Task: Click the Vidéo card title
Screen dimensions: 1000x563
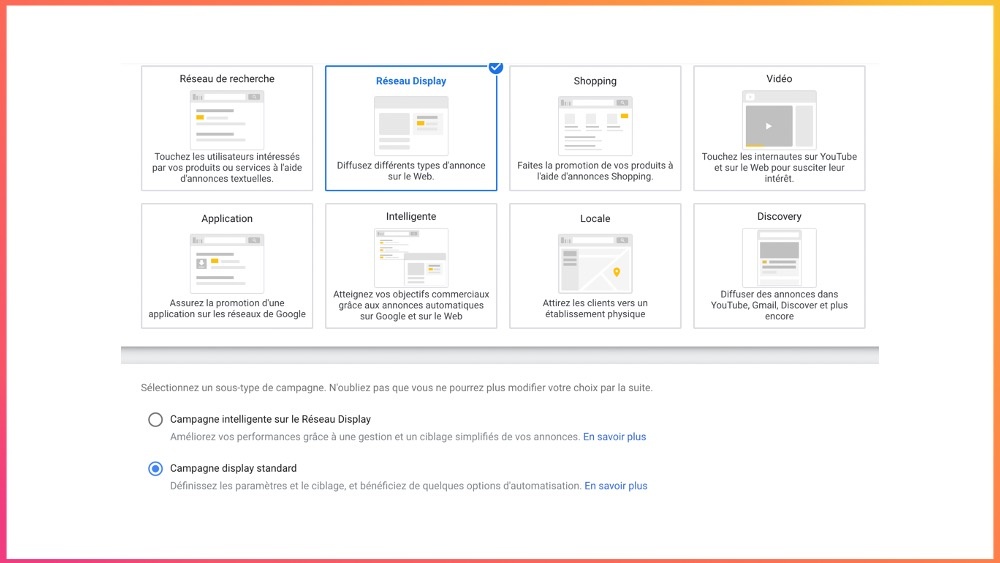Action: [x=779, y=79]
